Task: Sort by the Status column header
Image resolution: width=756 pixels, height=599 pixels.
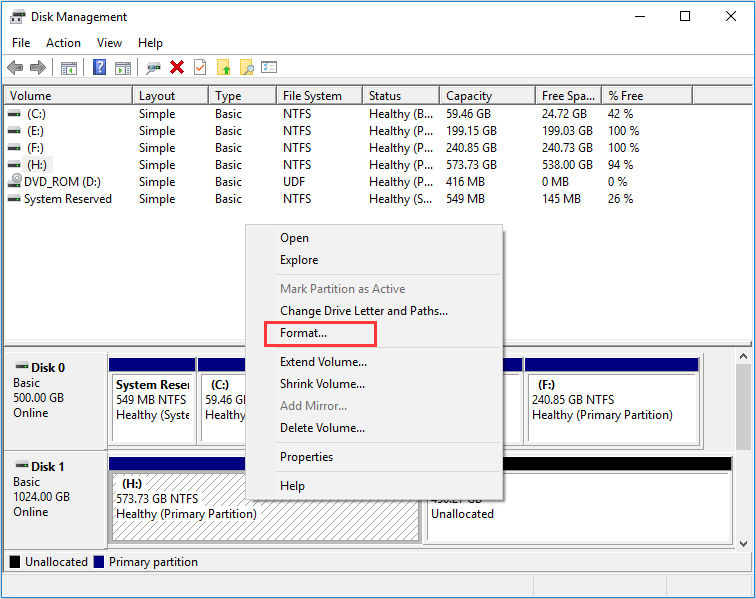Action: pyautogui.click(x=401, y=95)
